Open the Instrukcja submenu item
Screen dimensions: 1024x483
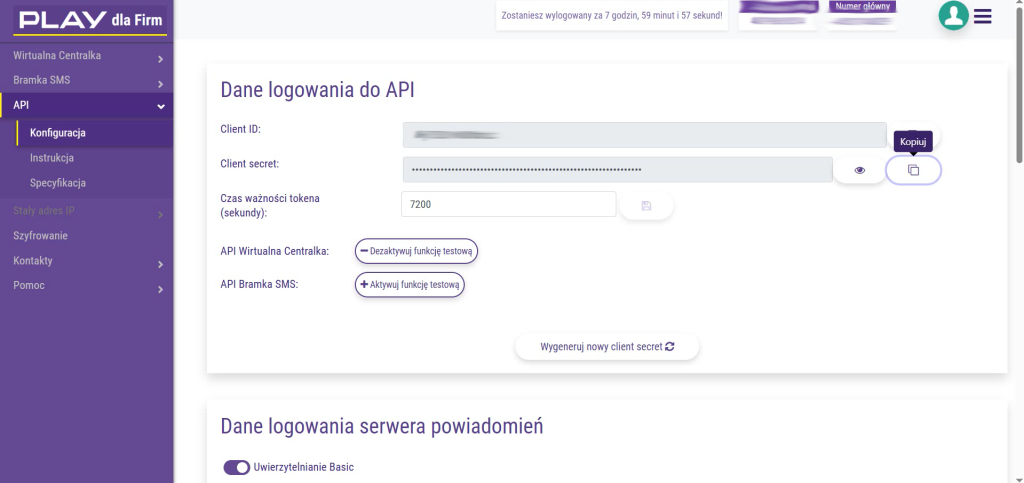52,158
